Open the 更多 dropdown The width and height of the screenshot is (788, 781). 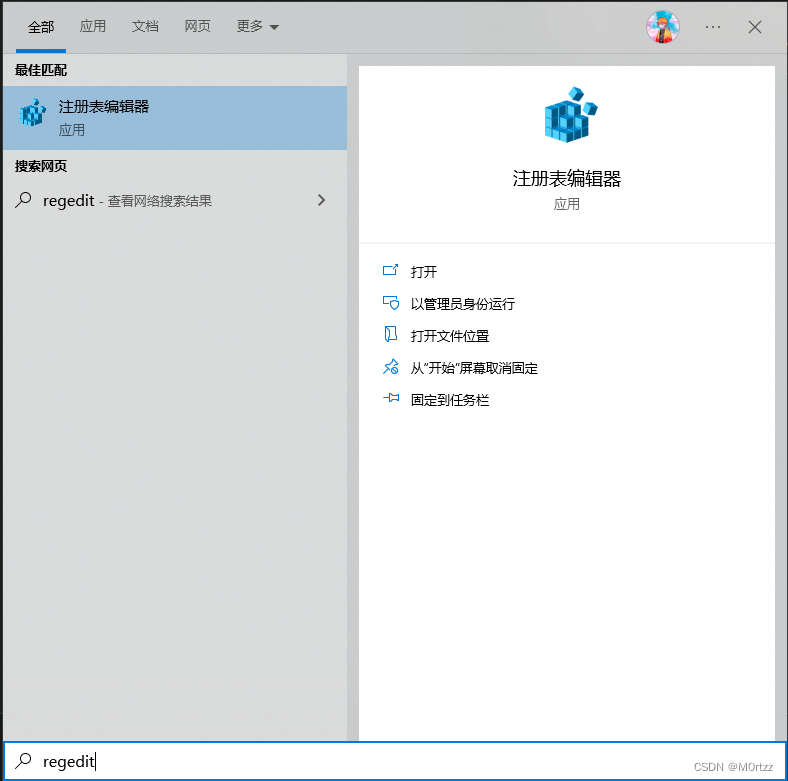(x=257, y=26)
